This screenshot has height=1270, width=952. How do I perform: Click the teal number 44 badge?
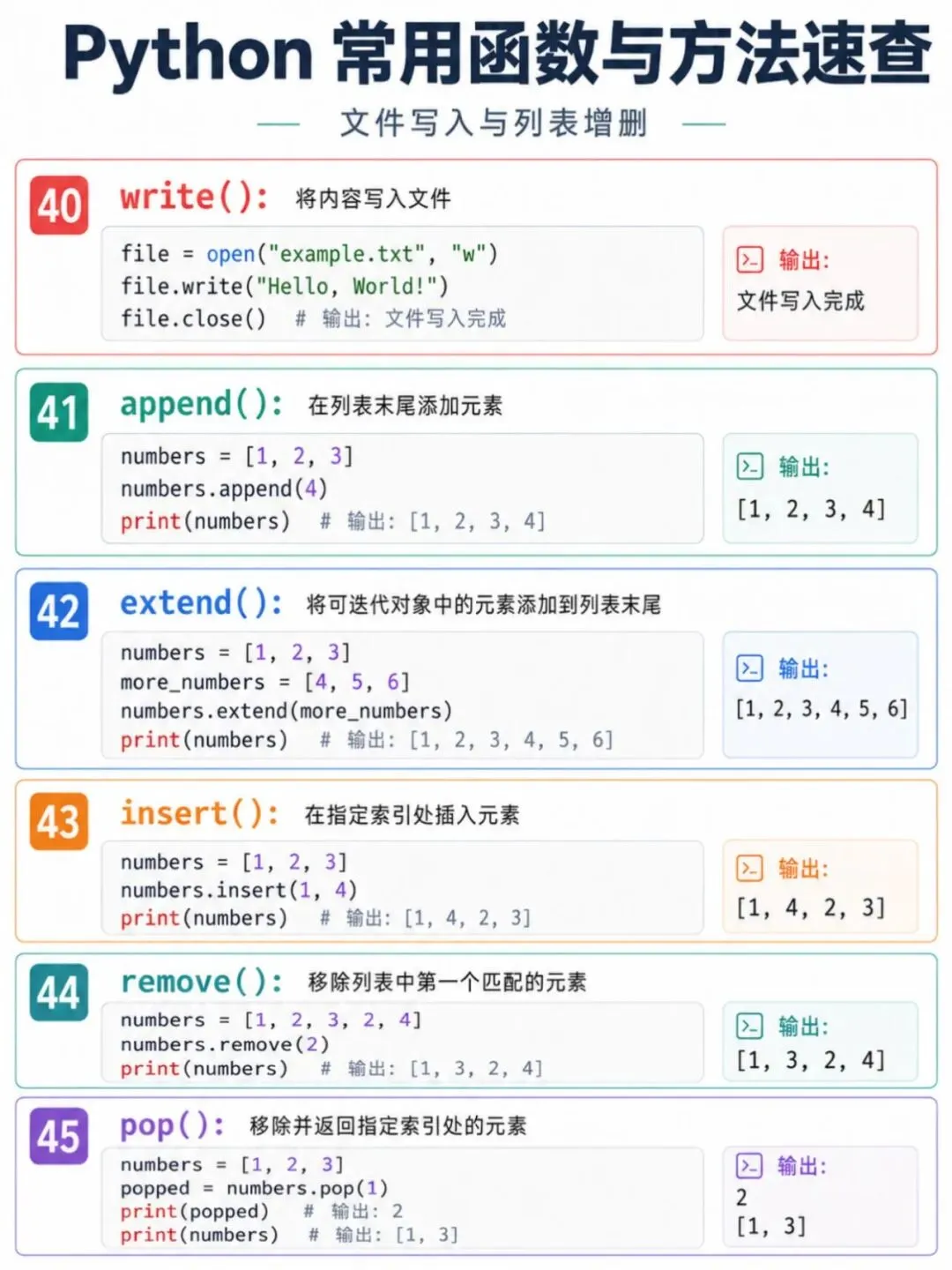(x=59, y=992)
